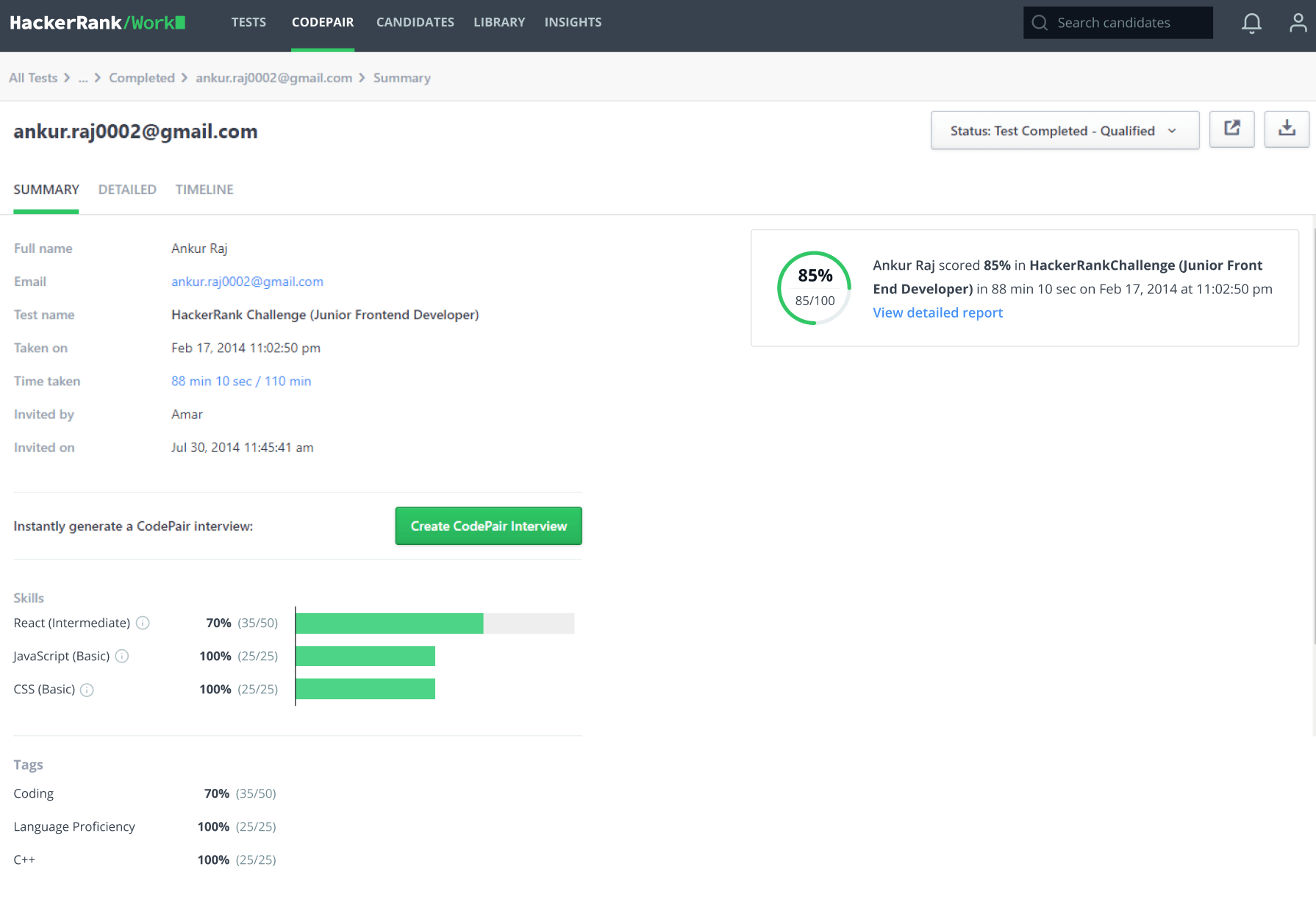
Task: Show info for JavaScript (Basic) skill
Action: point(122,656)
